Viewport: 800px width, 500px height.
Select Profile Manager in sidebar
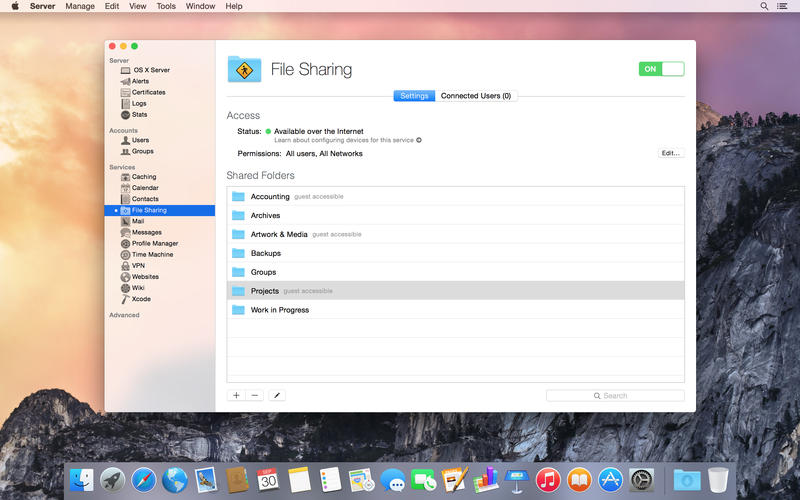click(x=155, y=243)
